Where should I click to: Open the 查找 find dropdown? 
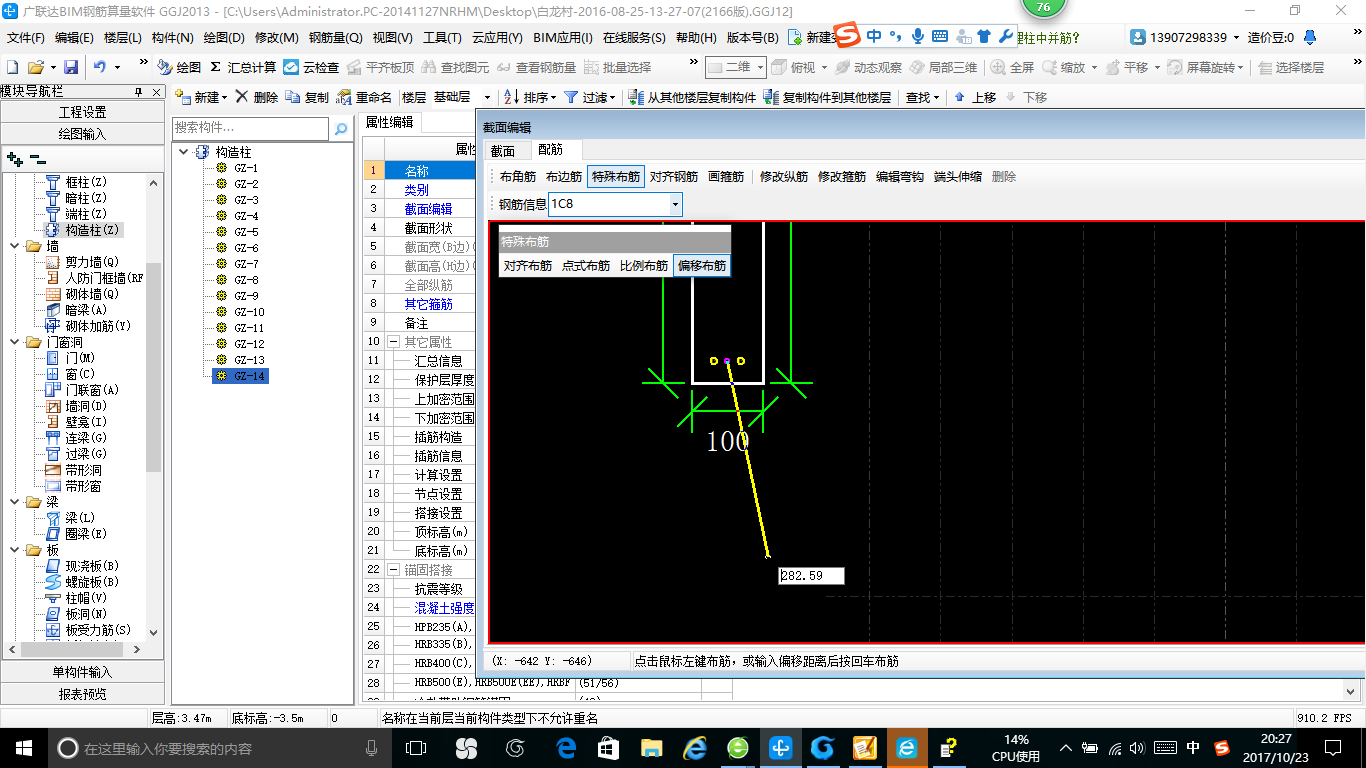922,97
